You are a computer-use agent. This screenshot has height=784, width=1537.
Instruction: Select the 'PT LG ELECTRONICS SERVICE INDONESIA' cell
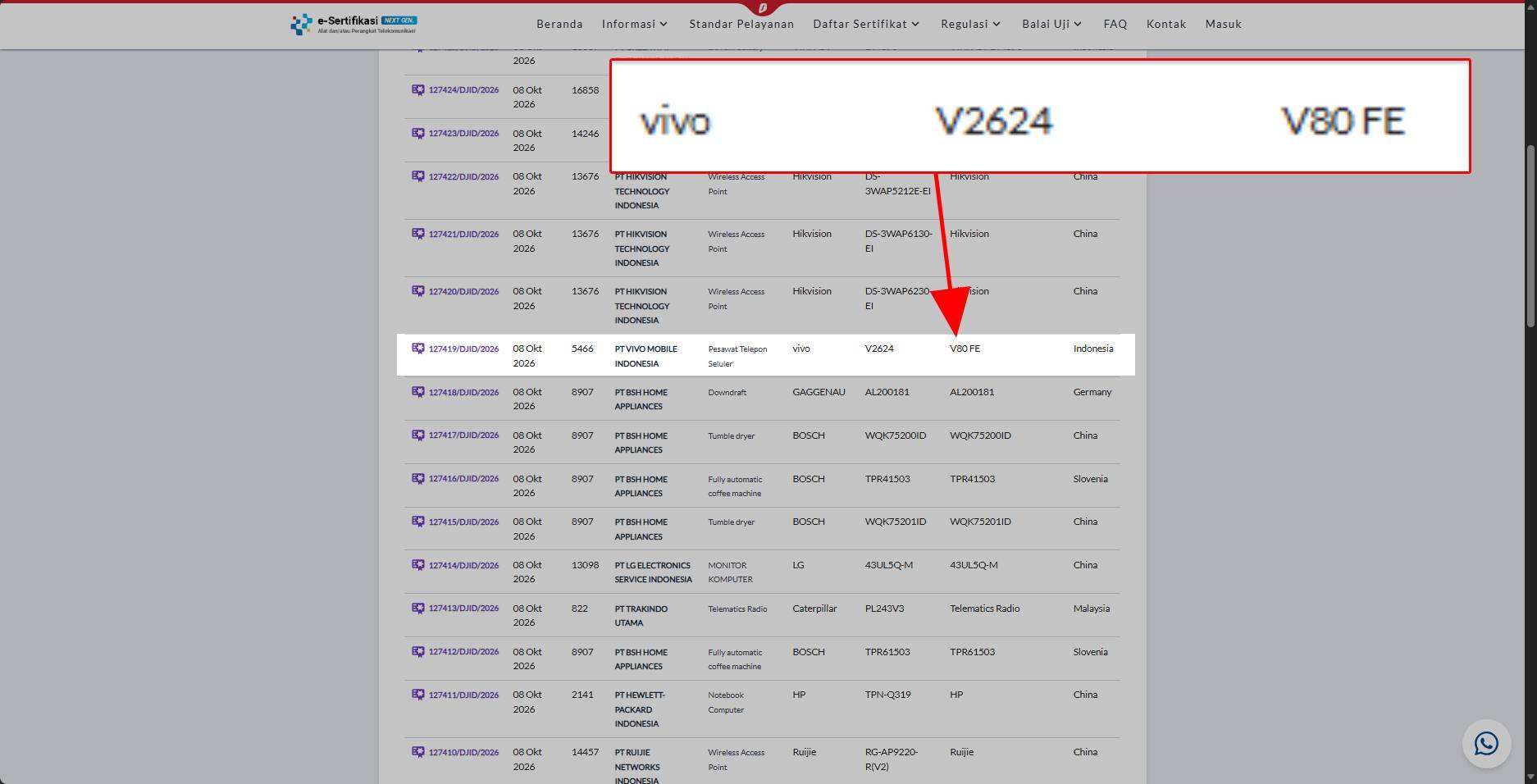coord(653,572)
